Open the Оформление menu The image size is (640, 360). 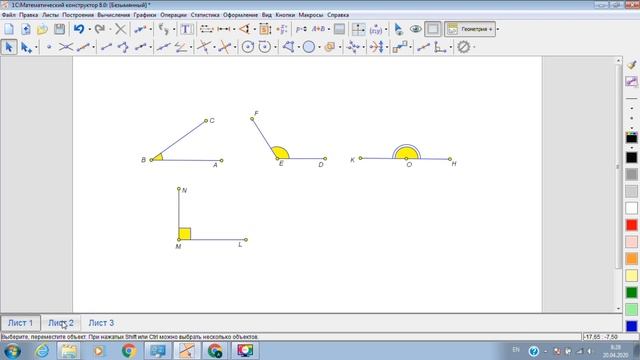[x=240, y=15]
